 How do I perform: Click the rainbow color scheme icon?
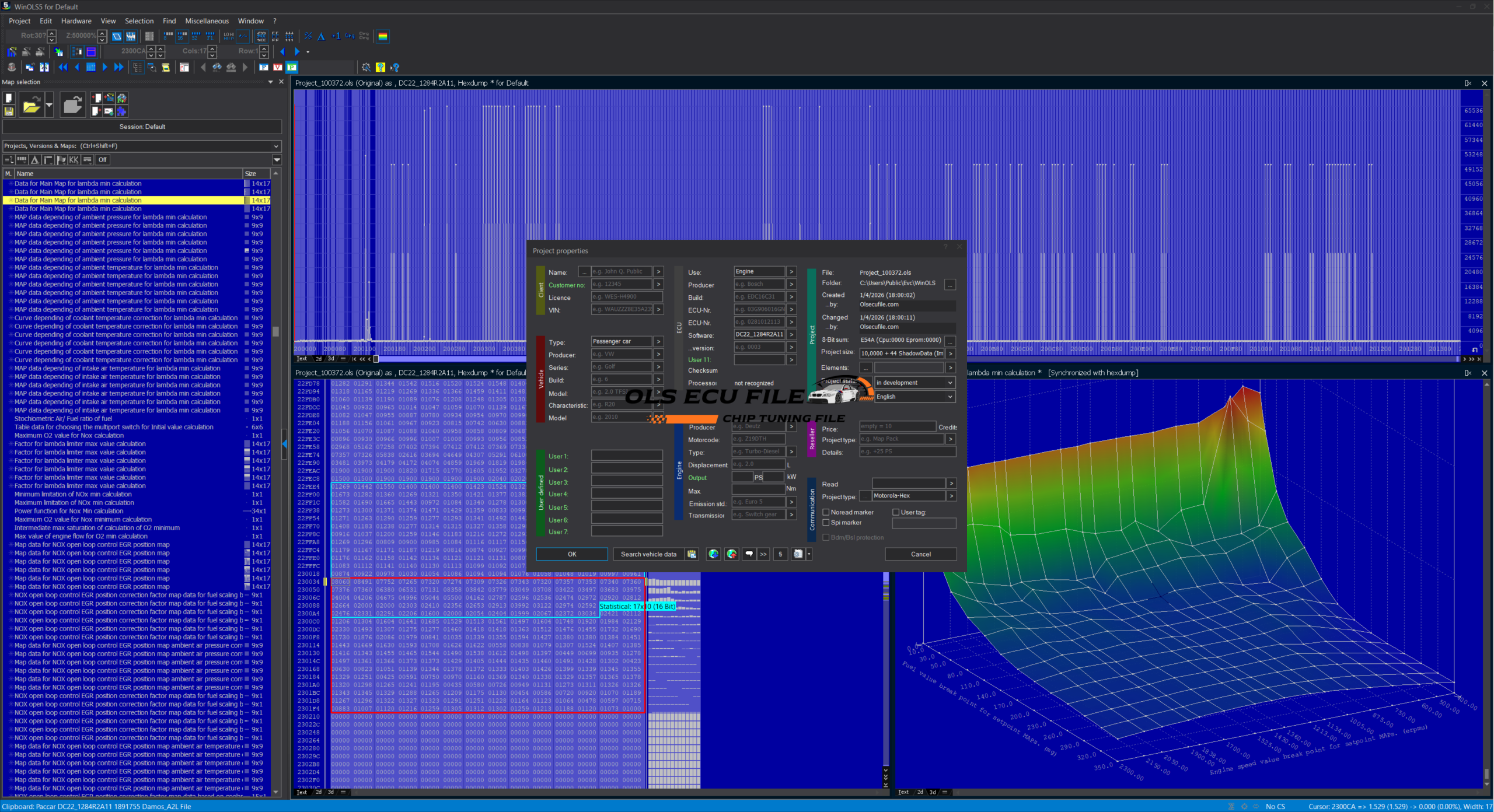pyautogui.click(x=383, y=36)
